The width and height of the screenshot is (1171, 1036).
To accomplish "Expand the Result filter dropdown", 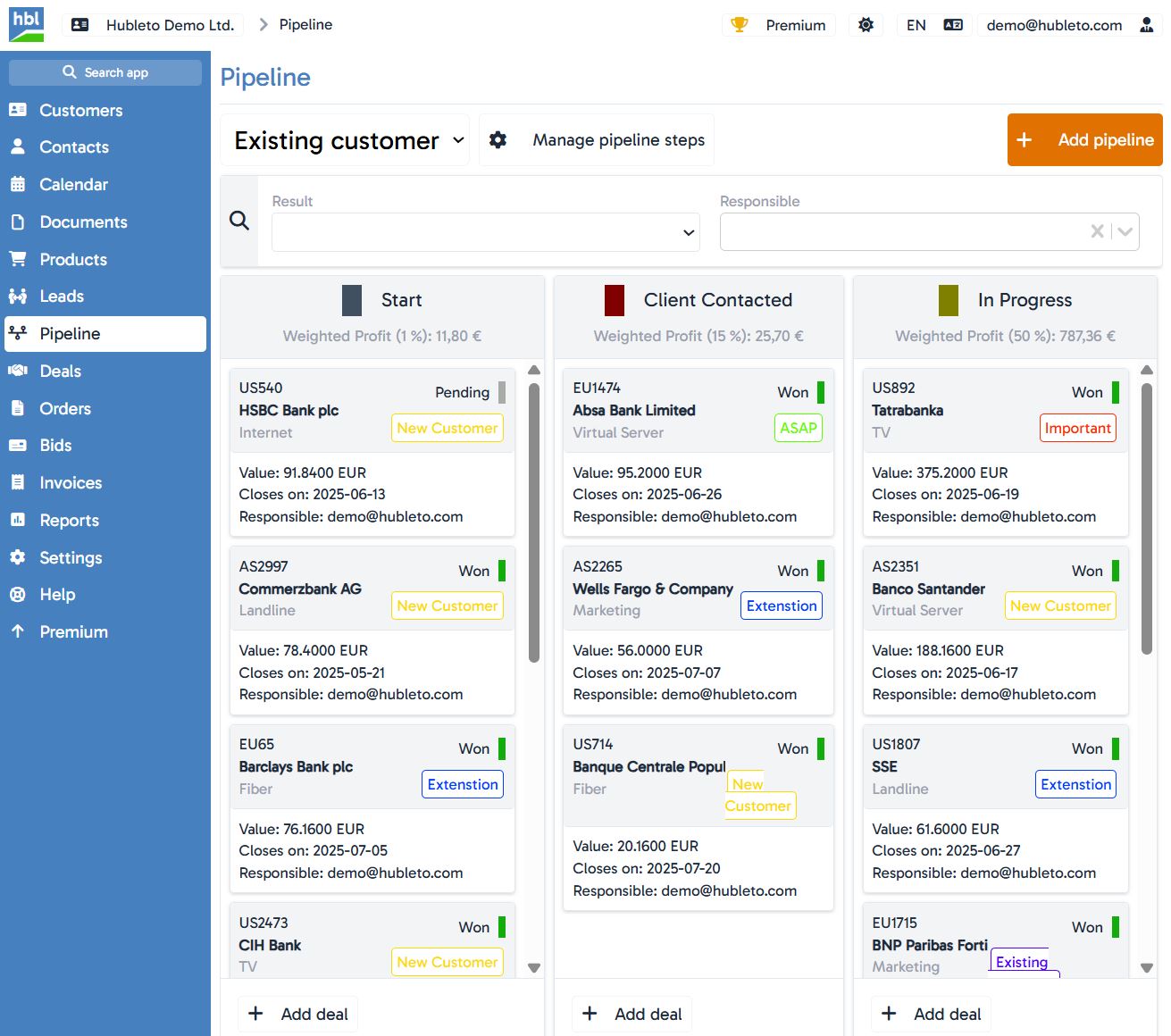I will (686, 231).
